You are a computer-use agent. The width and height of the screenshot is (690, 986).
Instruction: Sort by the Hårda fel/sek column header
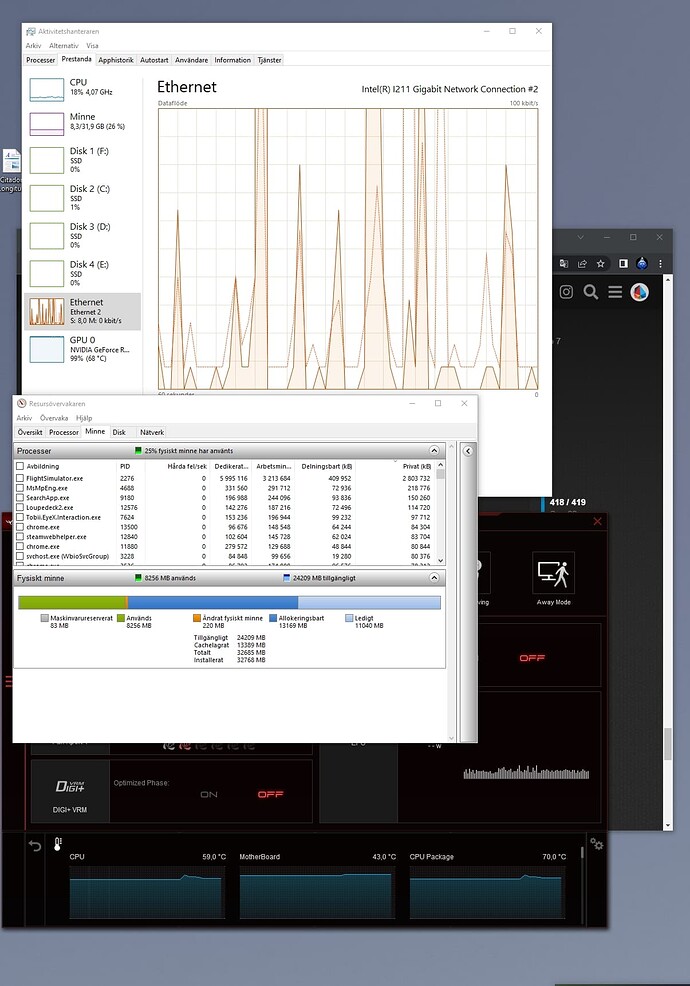click(x=177, y=467)
